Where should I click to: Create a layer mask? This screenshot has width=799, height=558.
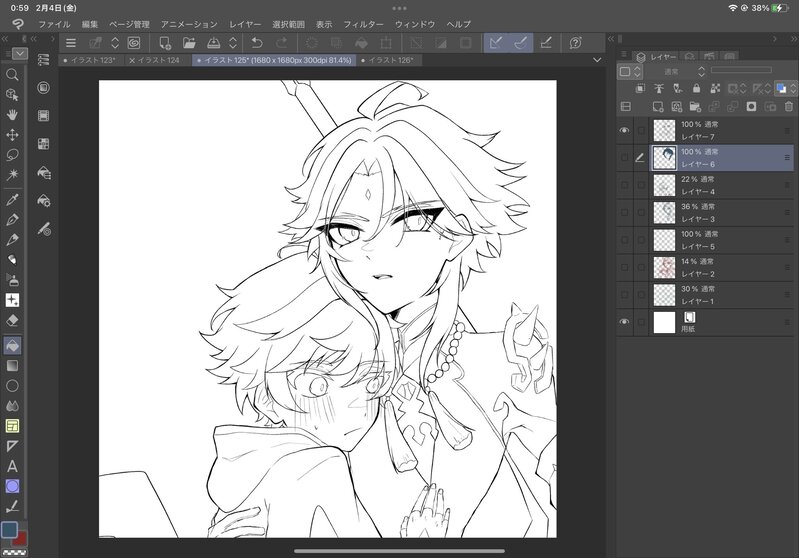[x=751, y=107]
